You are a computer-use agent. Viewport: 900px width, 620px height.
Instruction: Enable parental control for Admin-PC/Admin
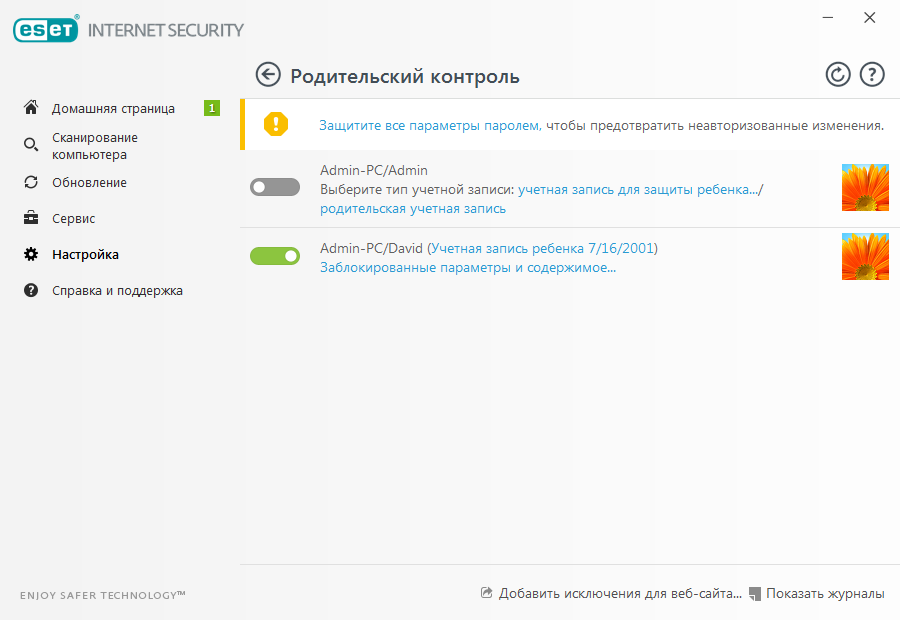[x=275, y=187]
